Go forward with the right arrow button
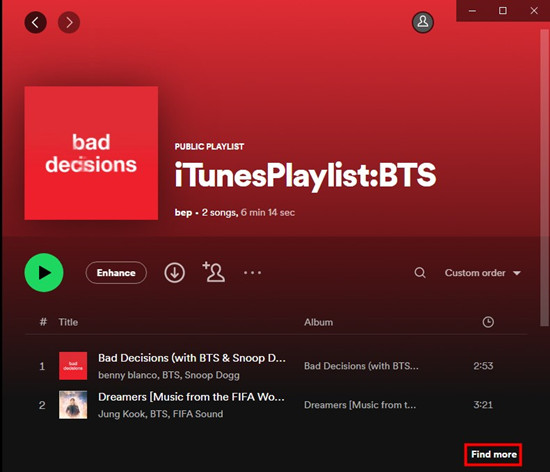Viewport: 550px width, 472px height. [69, 22]
